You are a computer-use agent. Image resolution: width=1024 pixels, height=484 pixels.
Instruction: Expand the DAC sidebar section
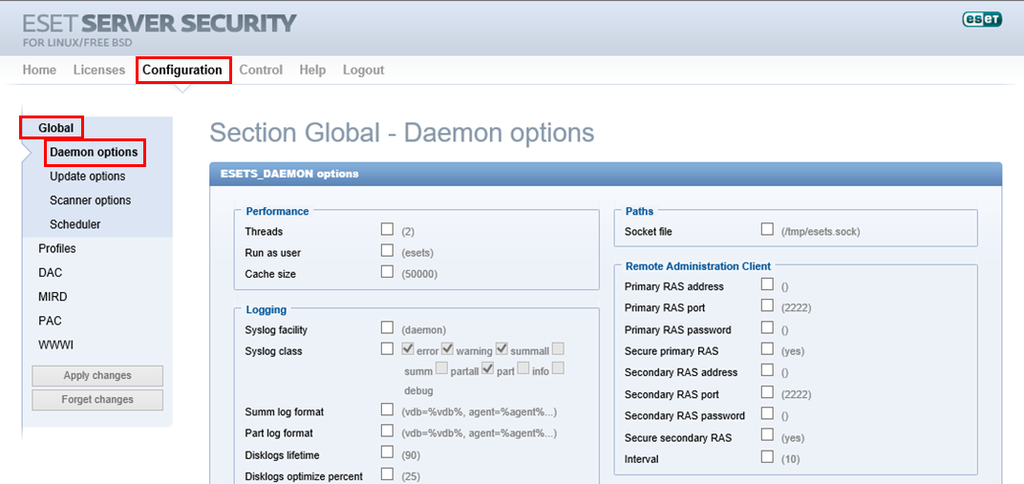50,273
